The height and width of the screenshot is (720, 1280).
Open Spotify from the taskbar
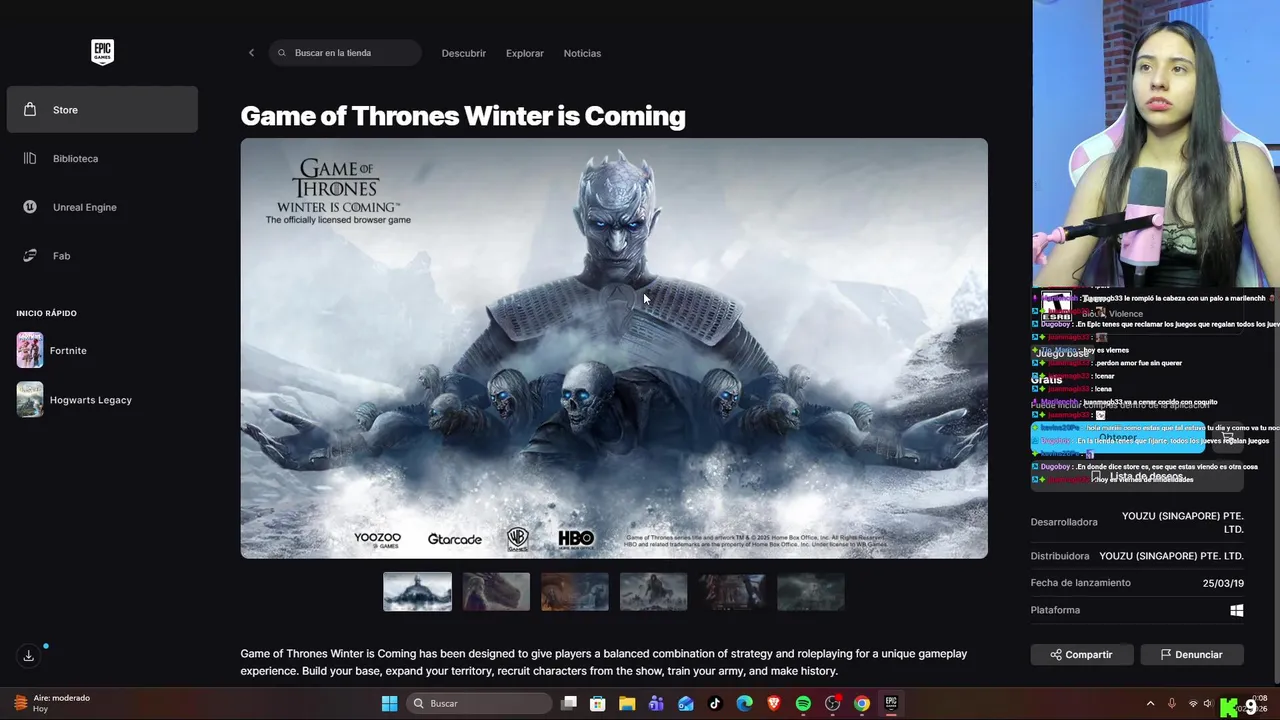[x=803, y=704]
